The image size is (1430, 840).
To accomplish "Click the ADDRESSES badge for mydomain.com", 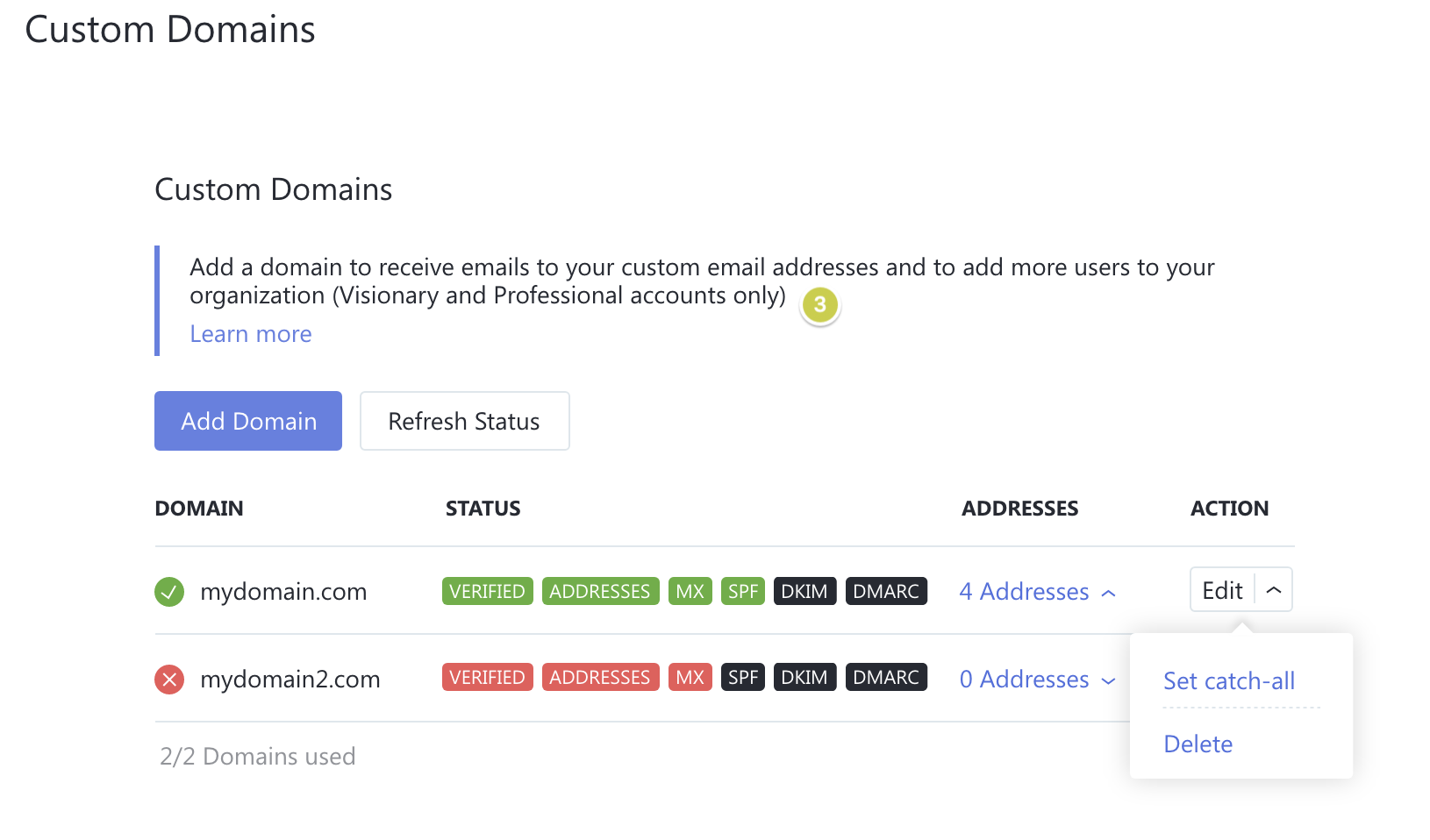I will [600, 591].
